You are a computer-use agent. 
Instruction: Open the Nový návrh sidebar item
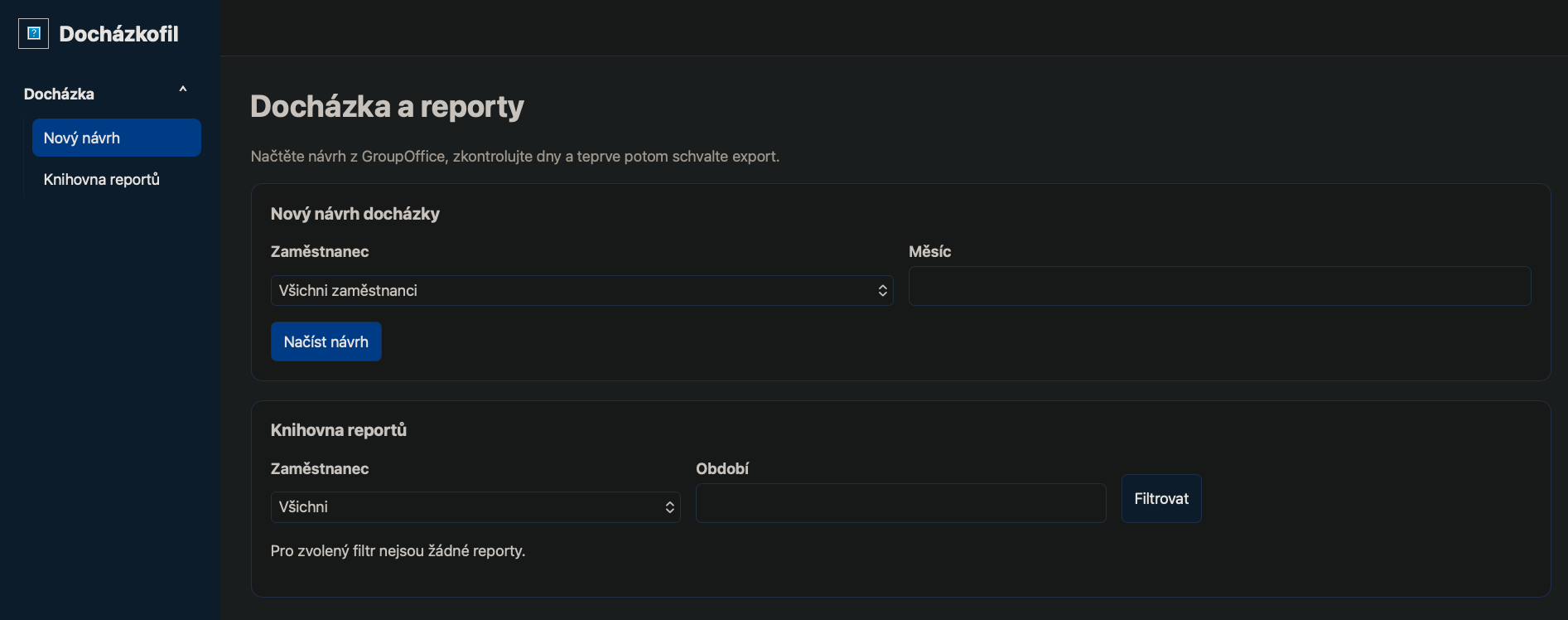point(117,138)
